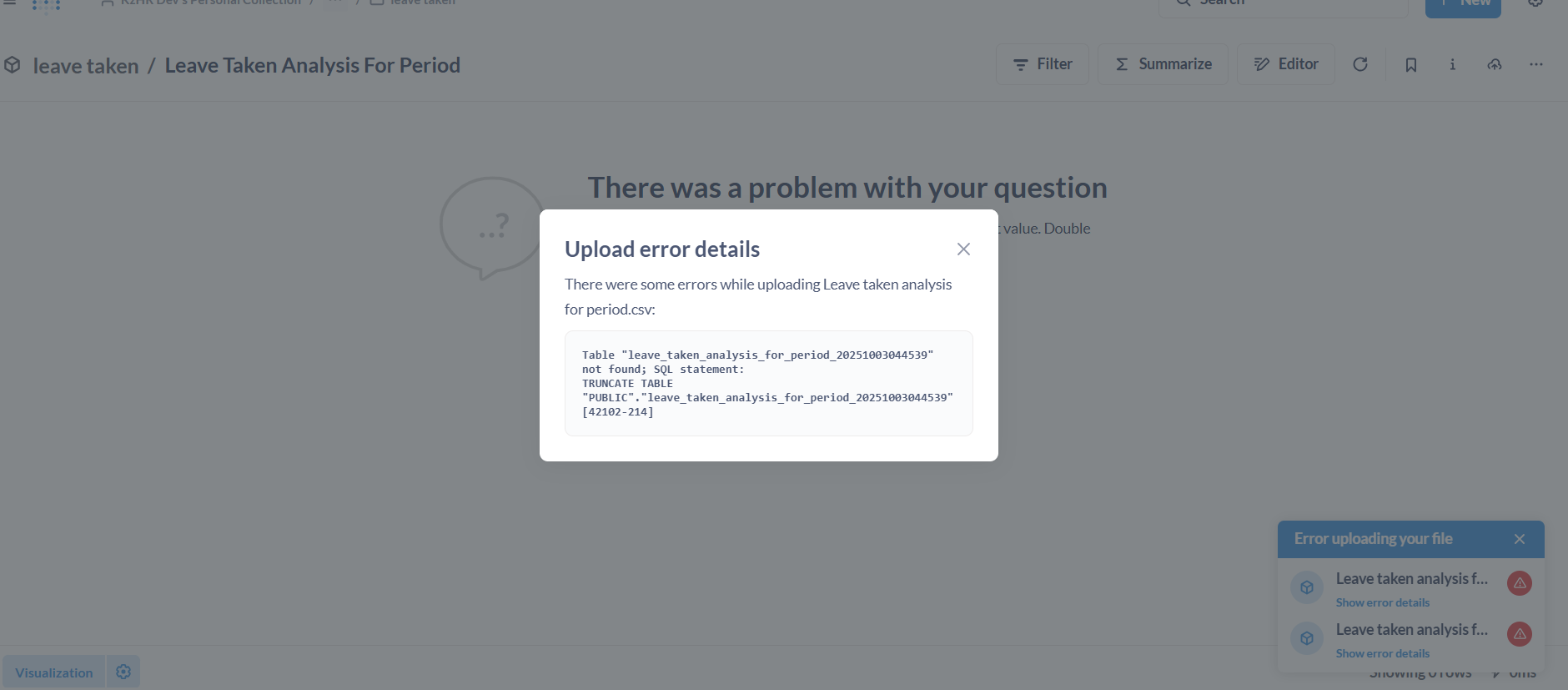The width and height of the screenshot is (1568, 690).
Task: Click the upload cloud icon
Action: coord(1494,64)
